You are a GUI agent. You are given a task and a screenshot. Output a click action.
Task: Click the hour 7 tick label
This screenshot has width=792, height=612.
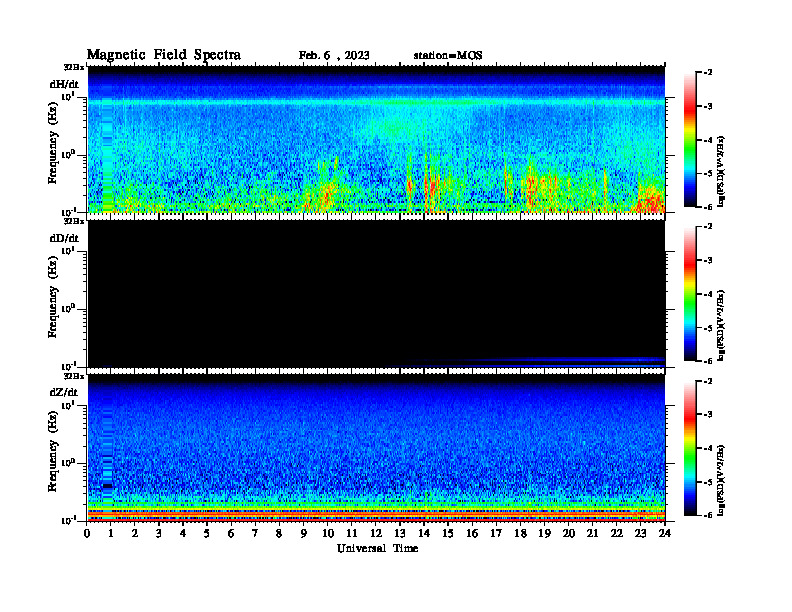click(x=255, y=534)
